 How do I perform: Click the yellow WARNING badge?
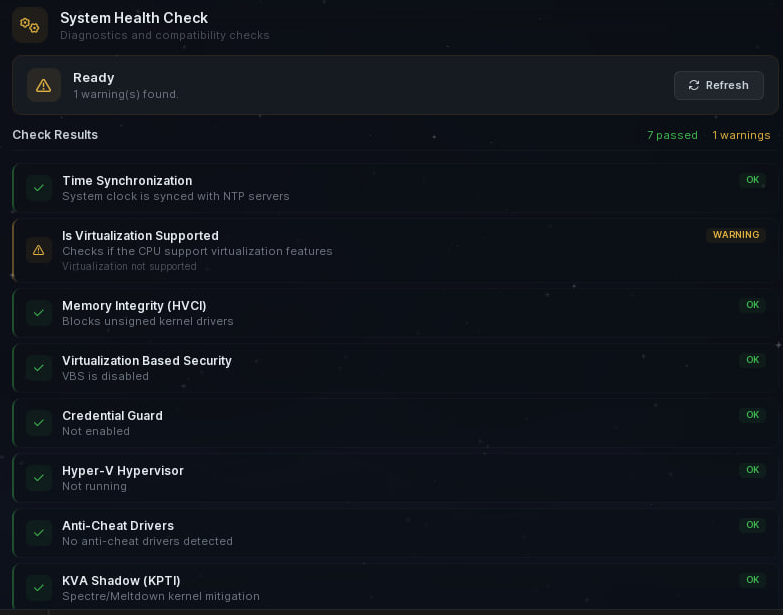pos(736,235)
